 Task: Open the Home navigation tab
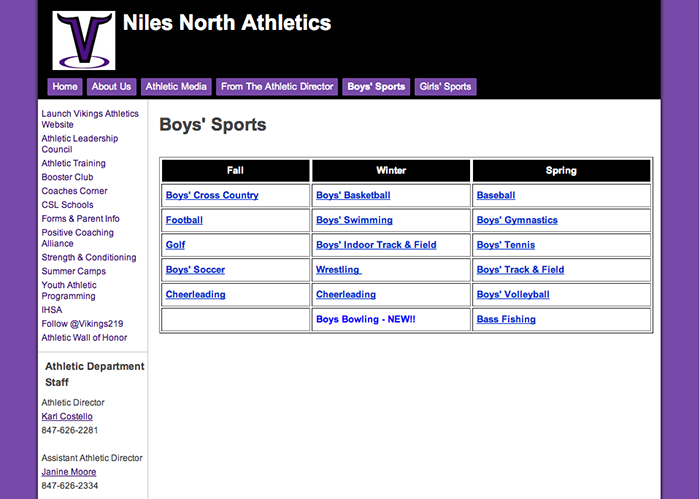click(65, 87)
